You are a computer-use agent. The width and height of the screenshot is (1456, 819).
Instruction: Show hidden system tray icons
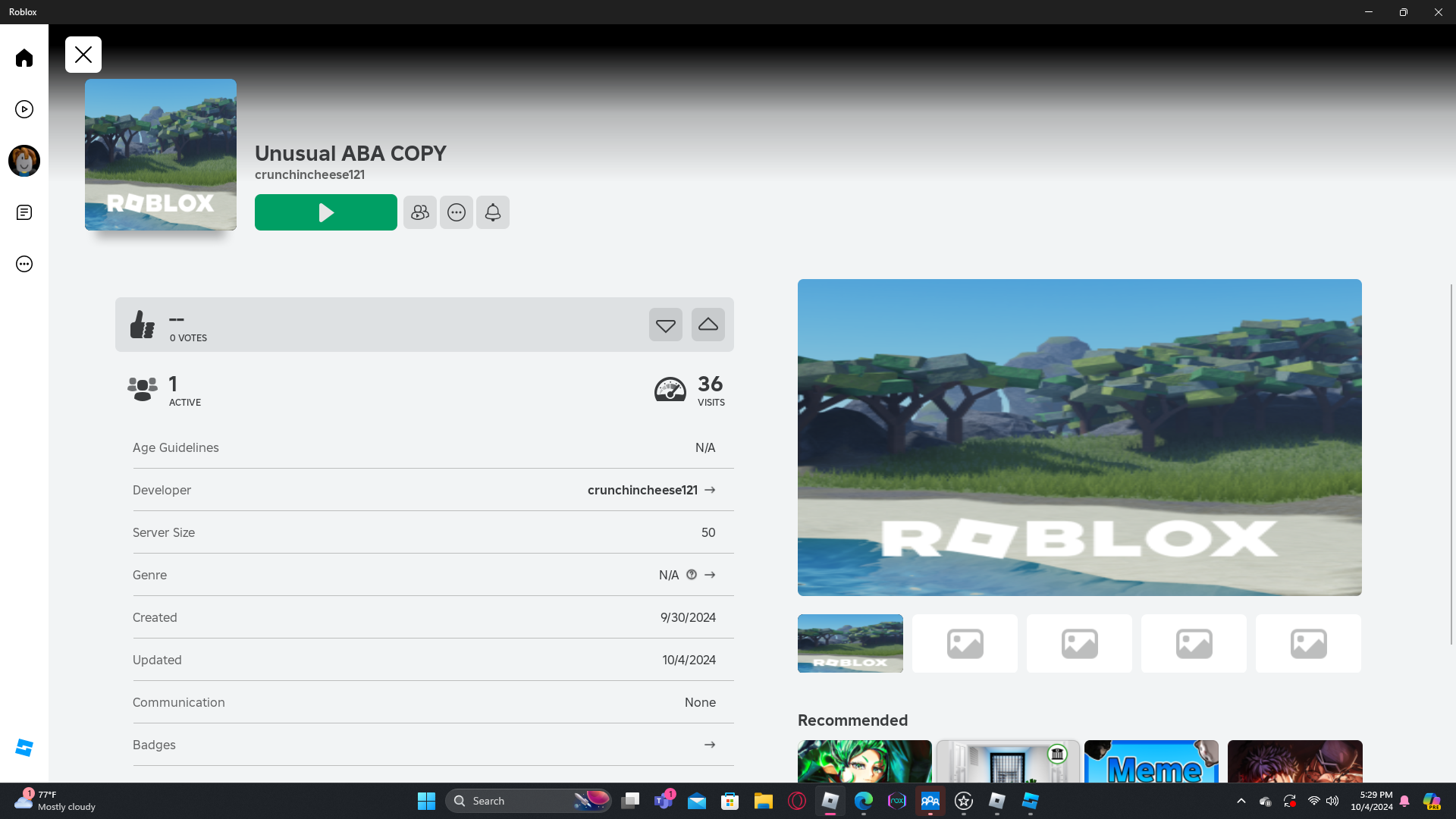point(1241,801)
